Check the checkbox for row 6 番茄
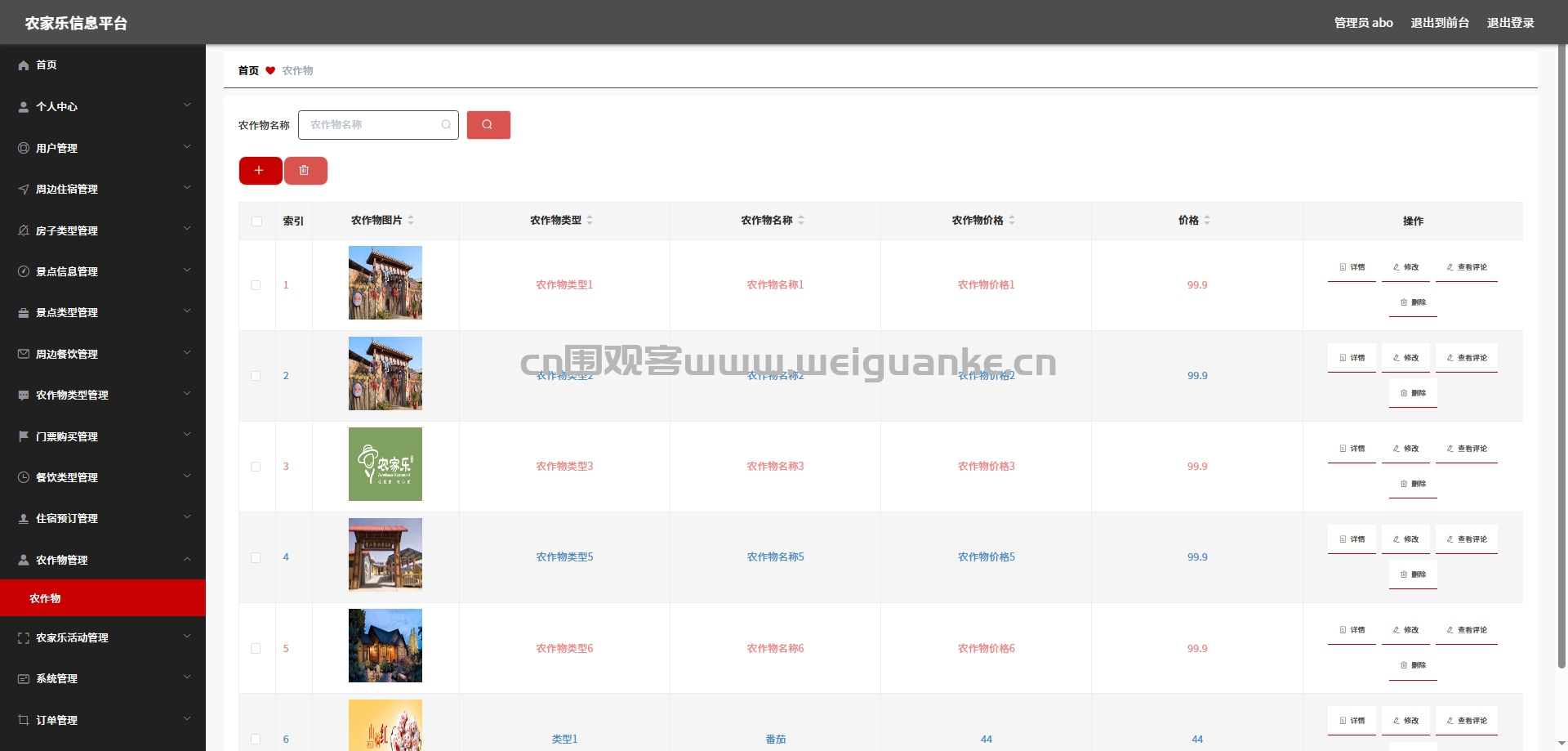This screenshot has height=751, width=1568. pos(256,739)
